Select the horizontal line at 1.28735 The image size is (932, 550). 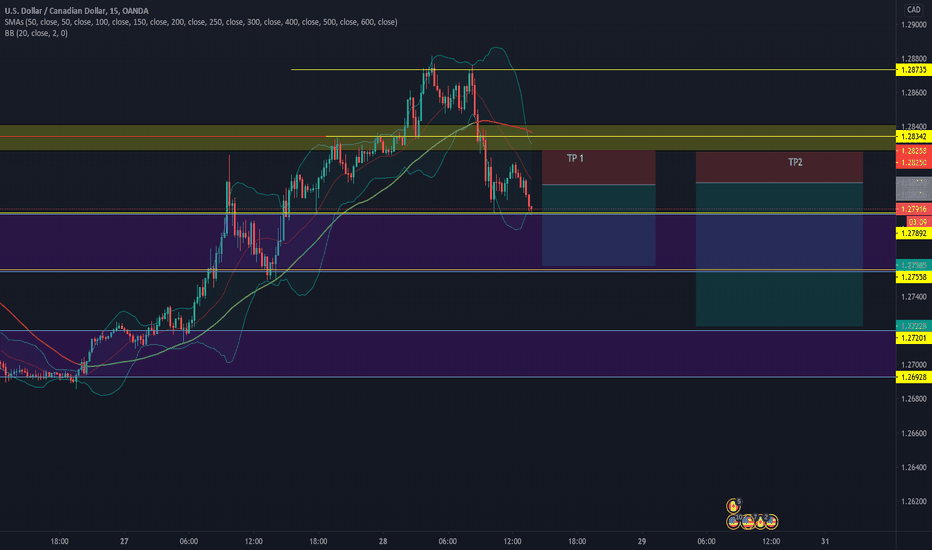coord(593,70)
